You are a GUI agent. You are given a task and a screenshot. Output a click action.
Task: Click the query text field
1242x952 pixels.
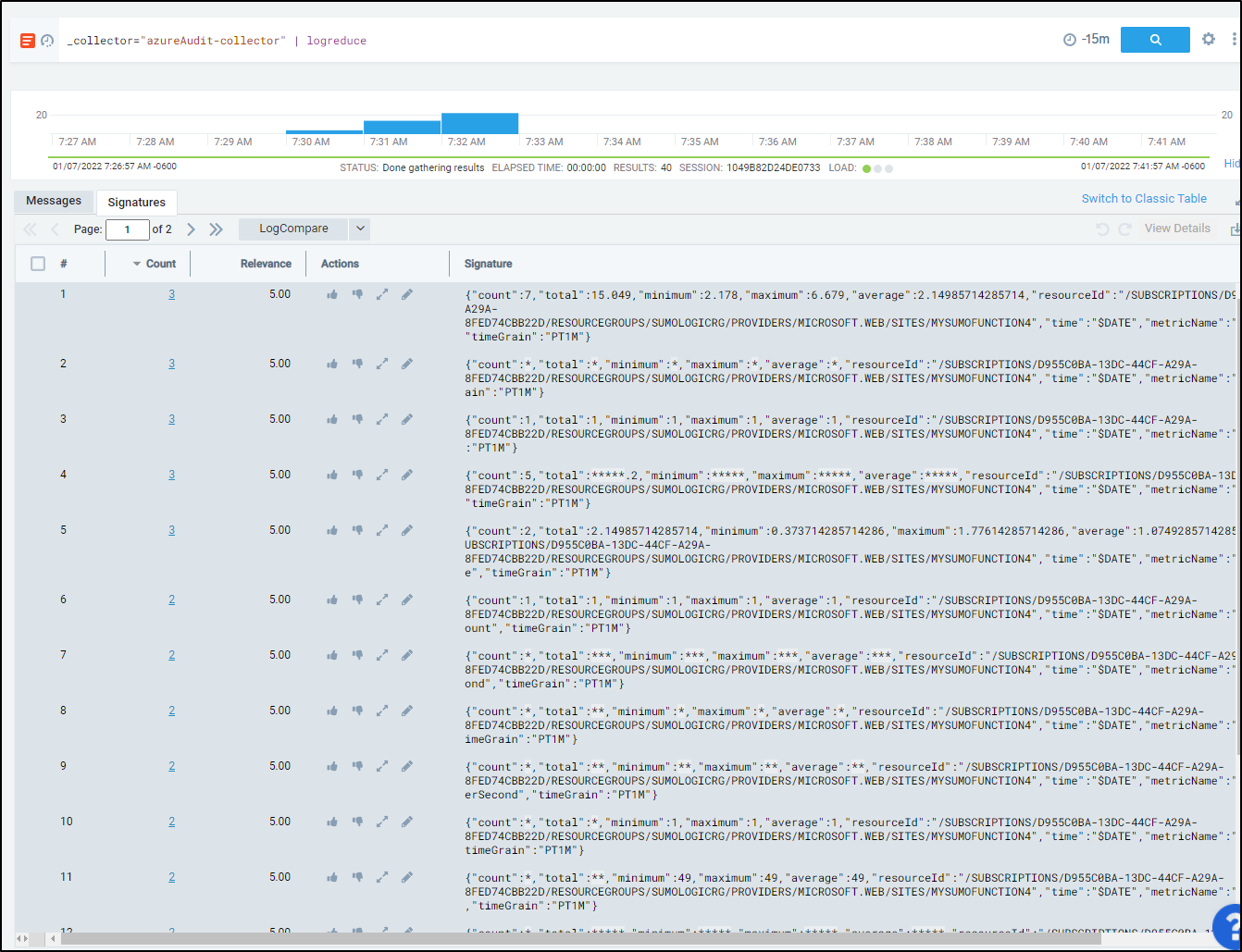point(555,41)
